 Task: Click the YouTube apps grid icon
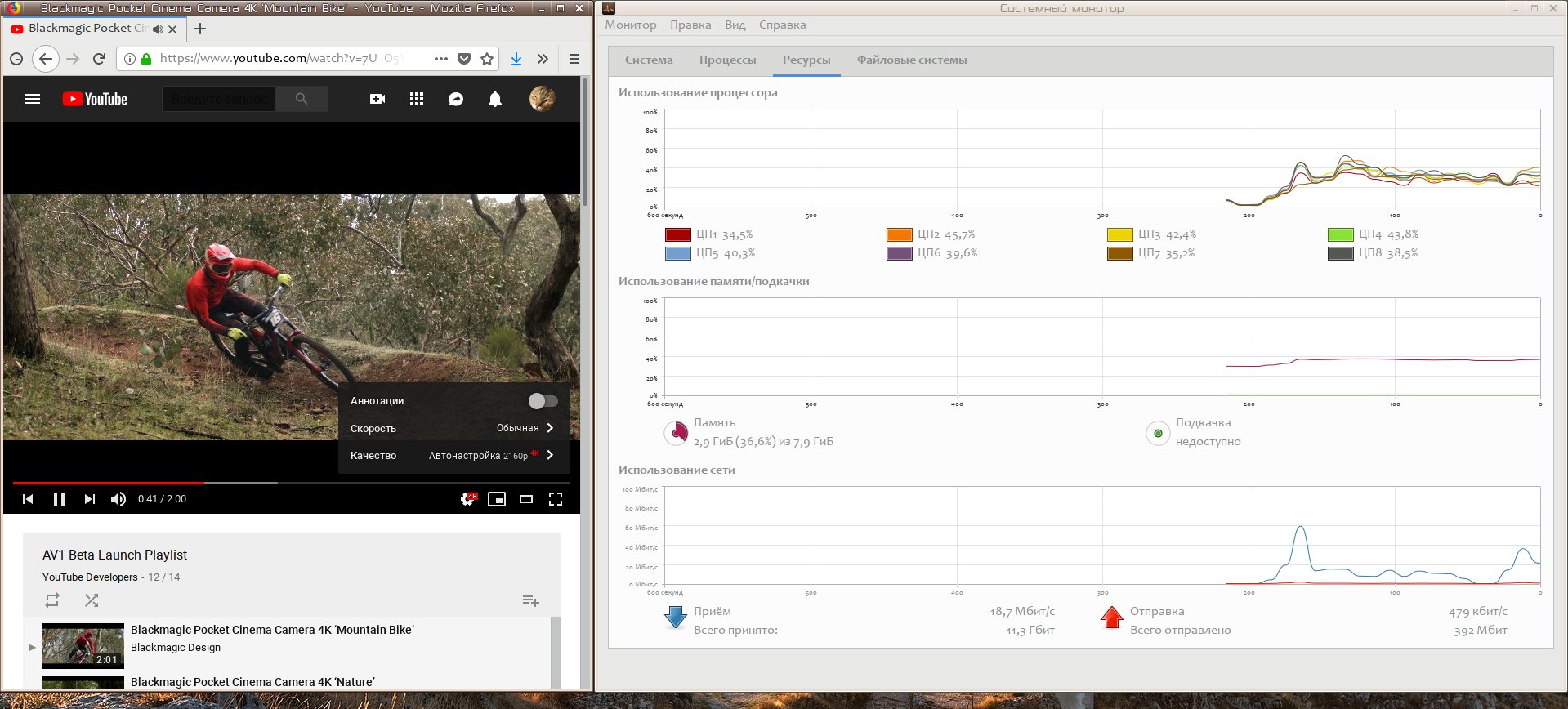(417, 100)
